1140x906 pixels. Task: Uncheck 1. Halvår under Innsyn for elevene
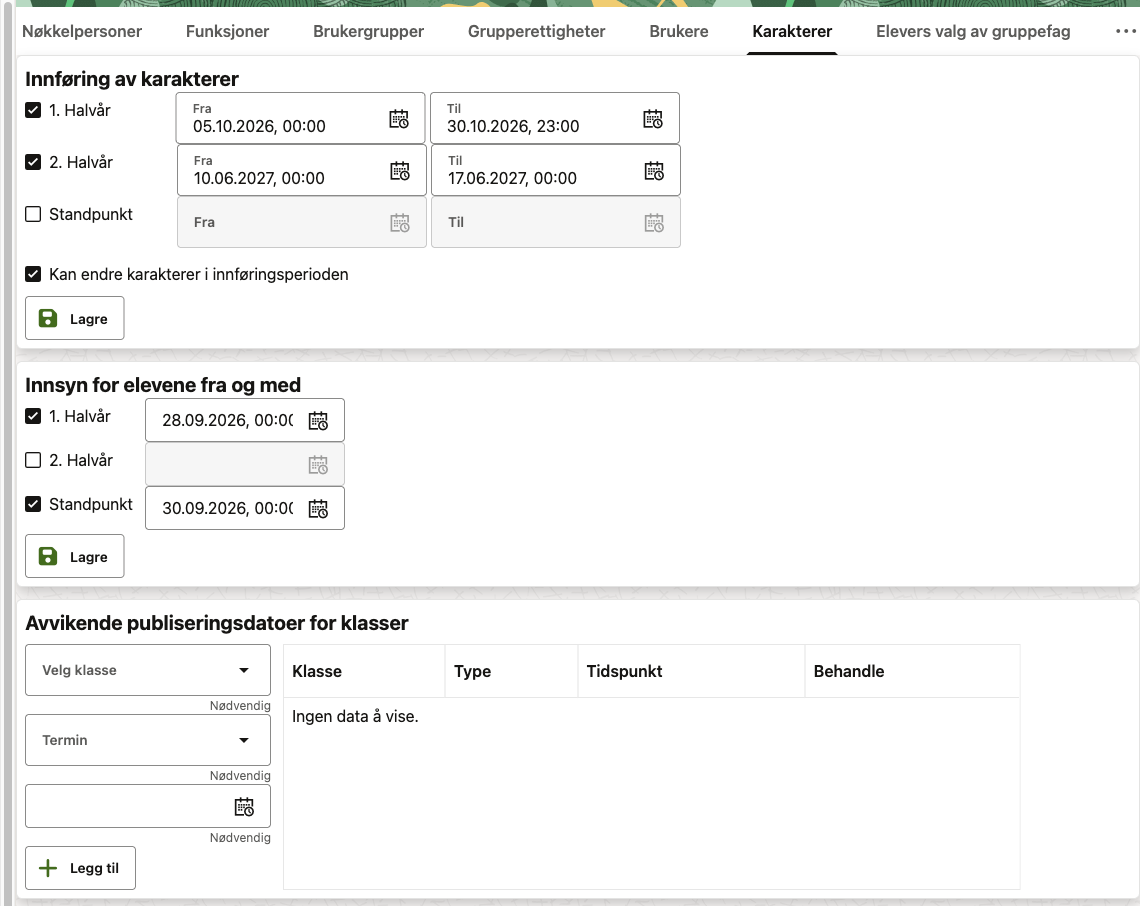point(33,416)
